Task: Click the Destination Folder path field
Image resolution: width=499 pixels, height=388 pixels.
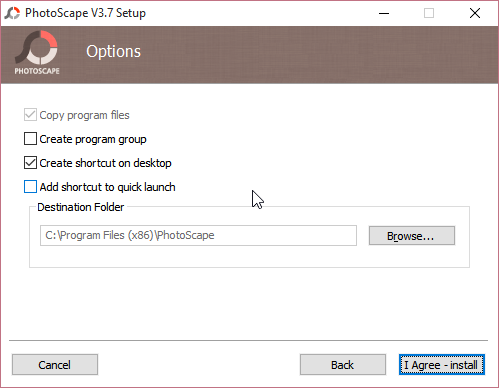Action: [x=198, y=235]
